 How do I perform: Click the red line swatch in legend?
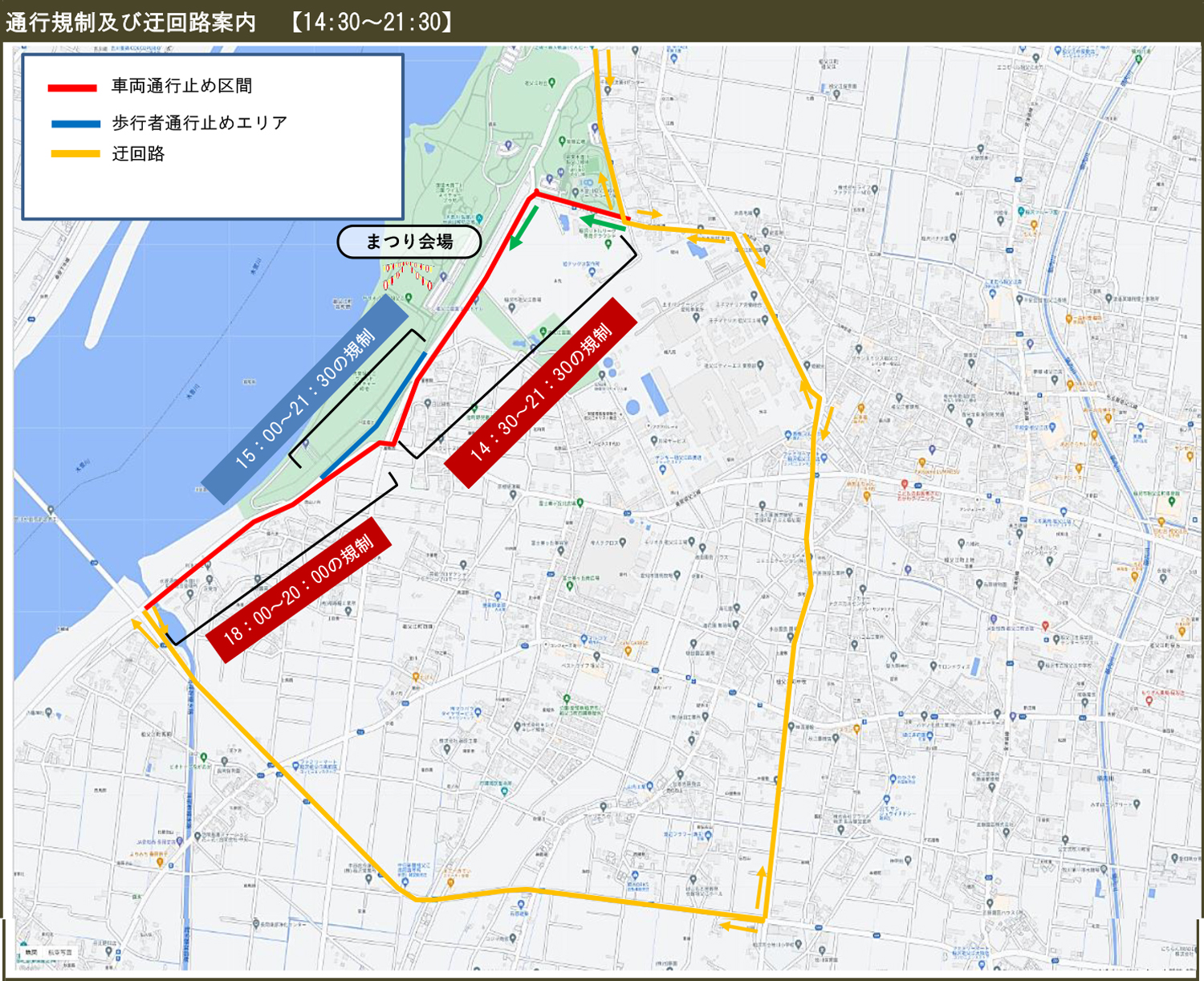click(72, 88)
